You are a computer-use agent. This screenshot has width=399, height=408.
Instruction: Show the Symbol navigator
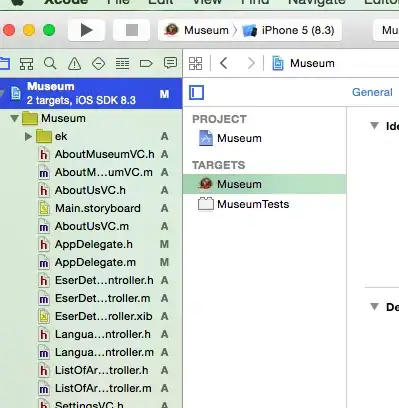[26, 63]
